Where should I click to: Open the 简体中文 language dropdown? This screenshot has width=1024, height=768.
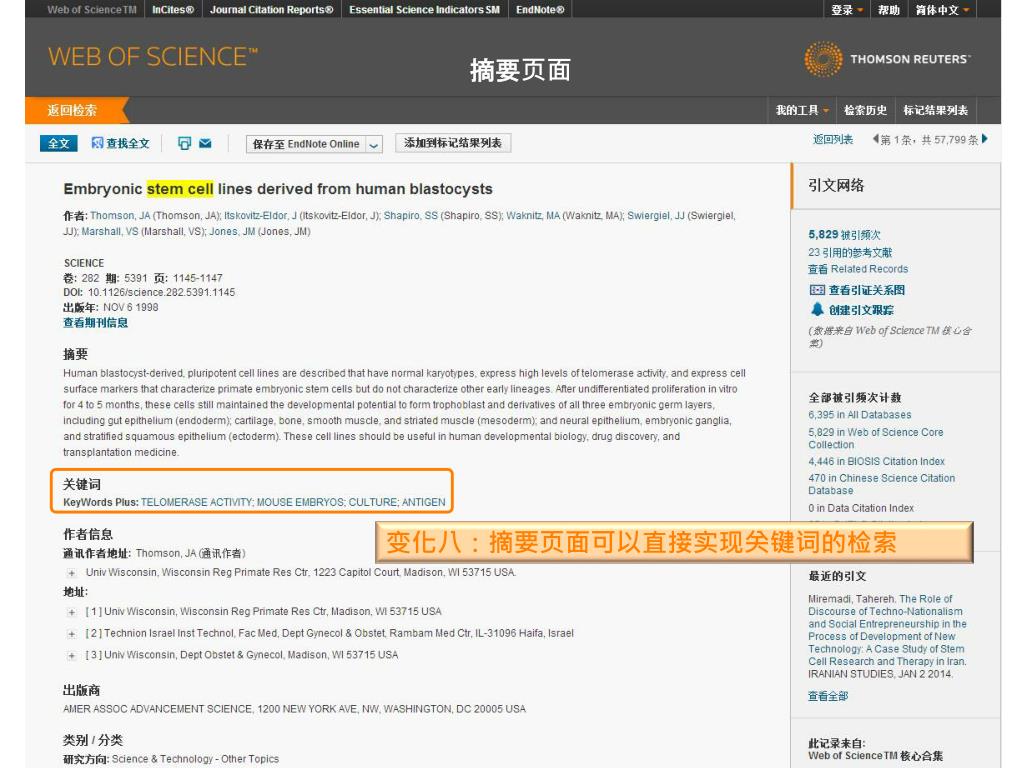tap(942, 10)
